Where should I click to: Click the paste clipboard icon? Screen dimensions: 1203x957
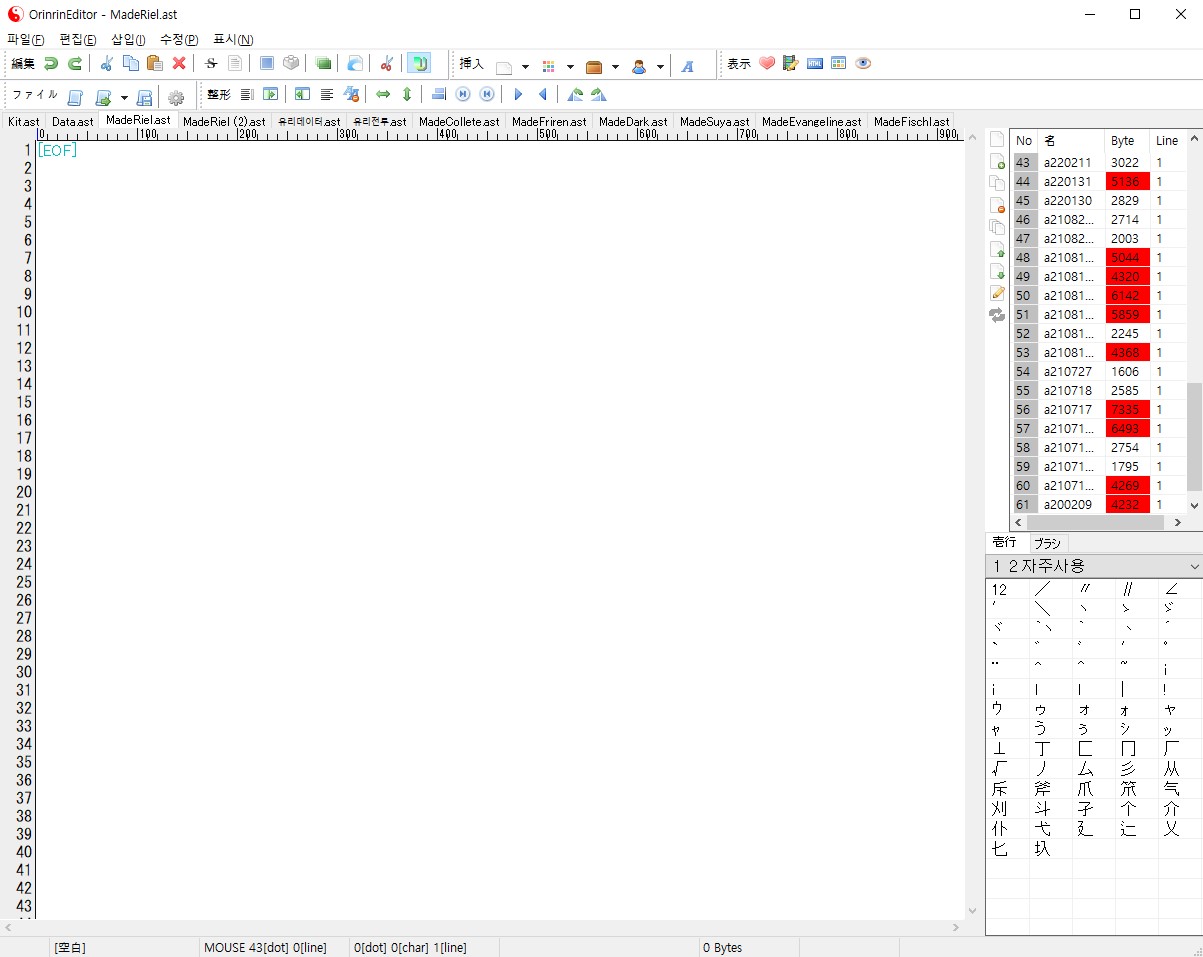click(154, 63)
